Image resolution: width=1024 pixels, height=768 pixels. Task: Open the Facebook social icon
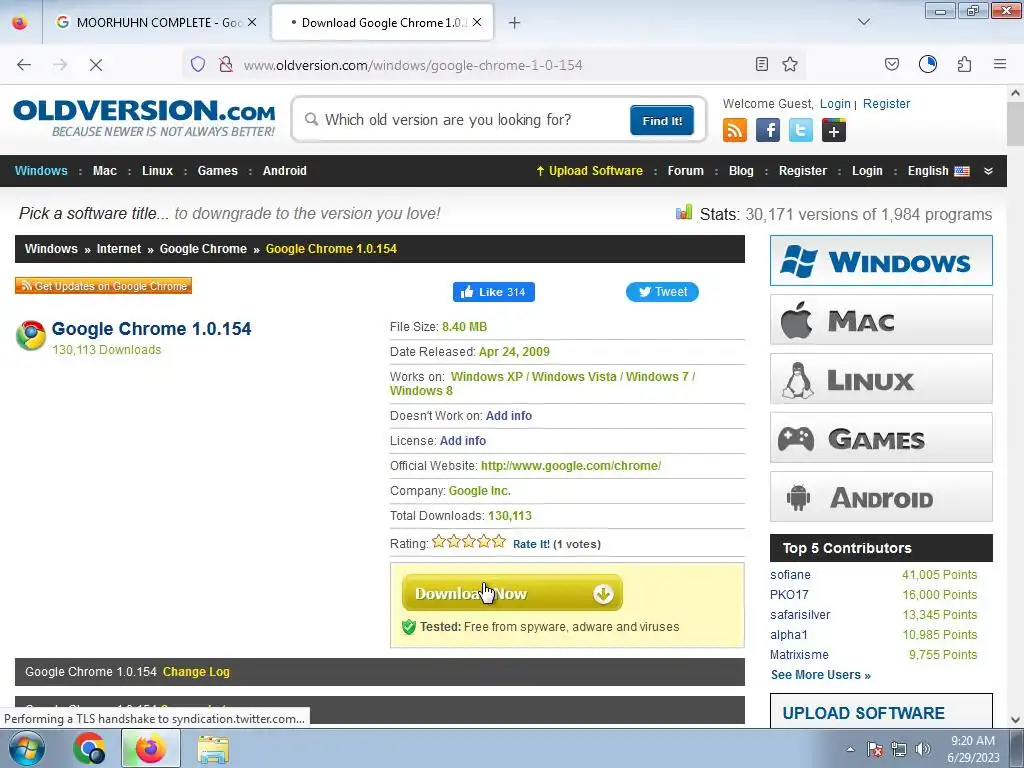coord(768,130)
